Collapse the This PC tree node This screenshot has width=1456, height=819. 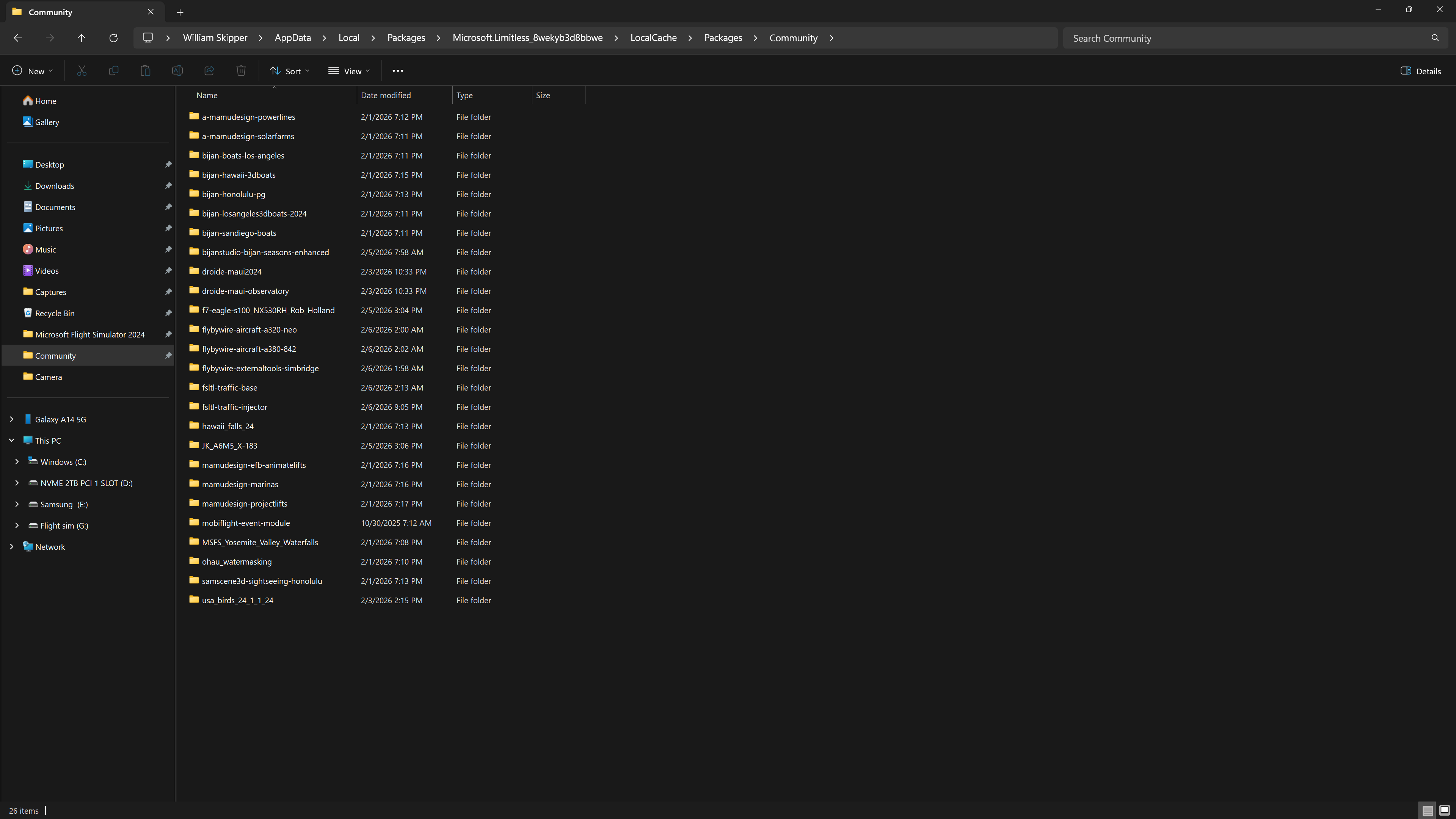click(11, 440)
